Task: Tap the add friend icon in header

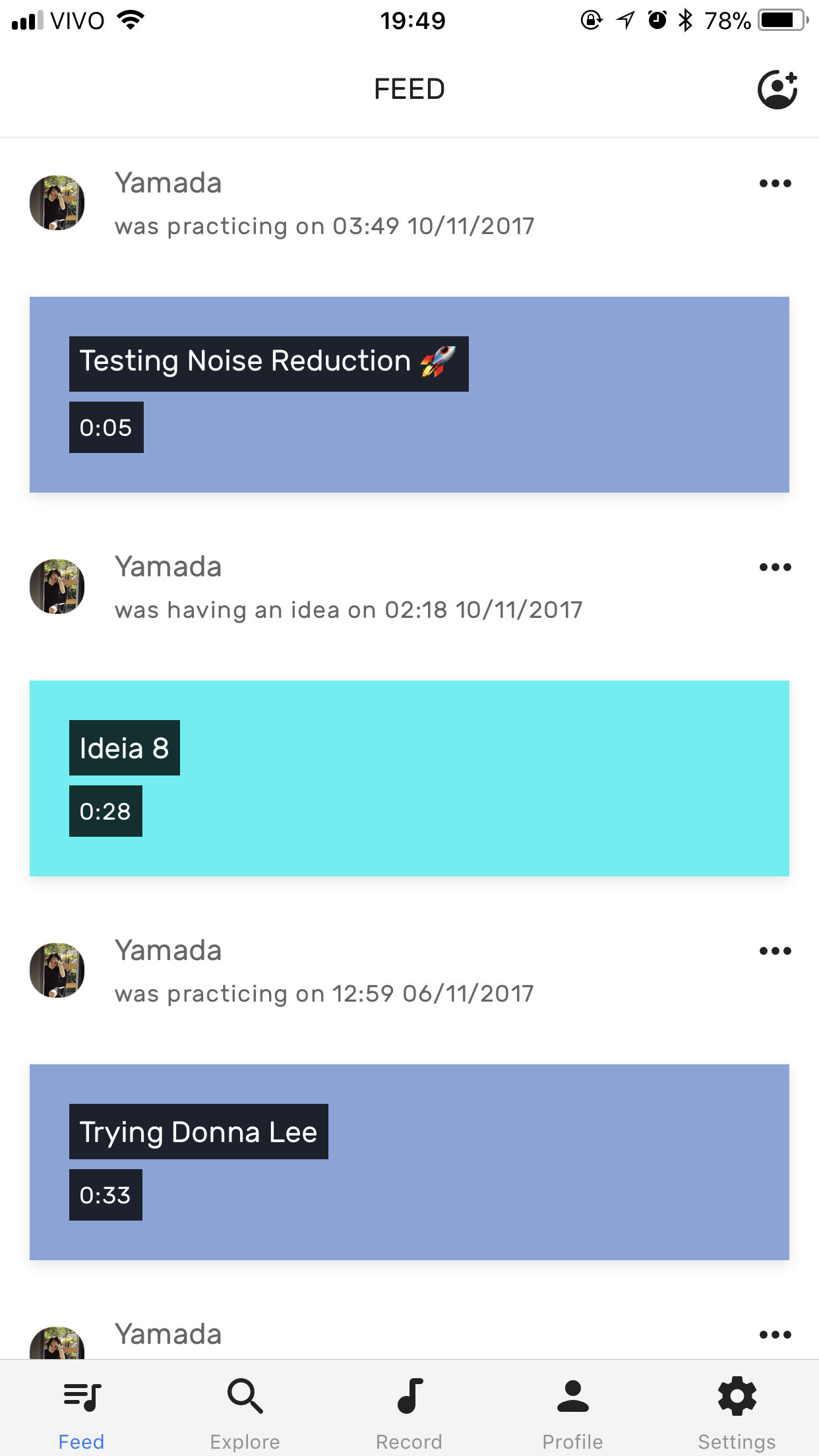Action: pos(777,90)
